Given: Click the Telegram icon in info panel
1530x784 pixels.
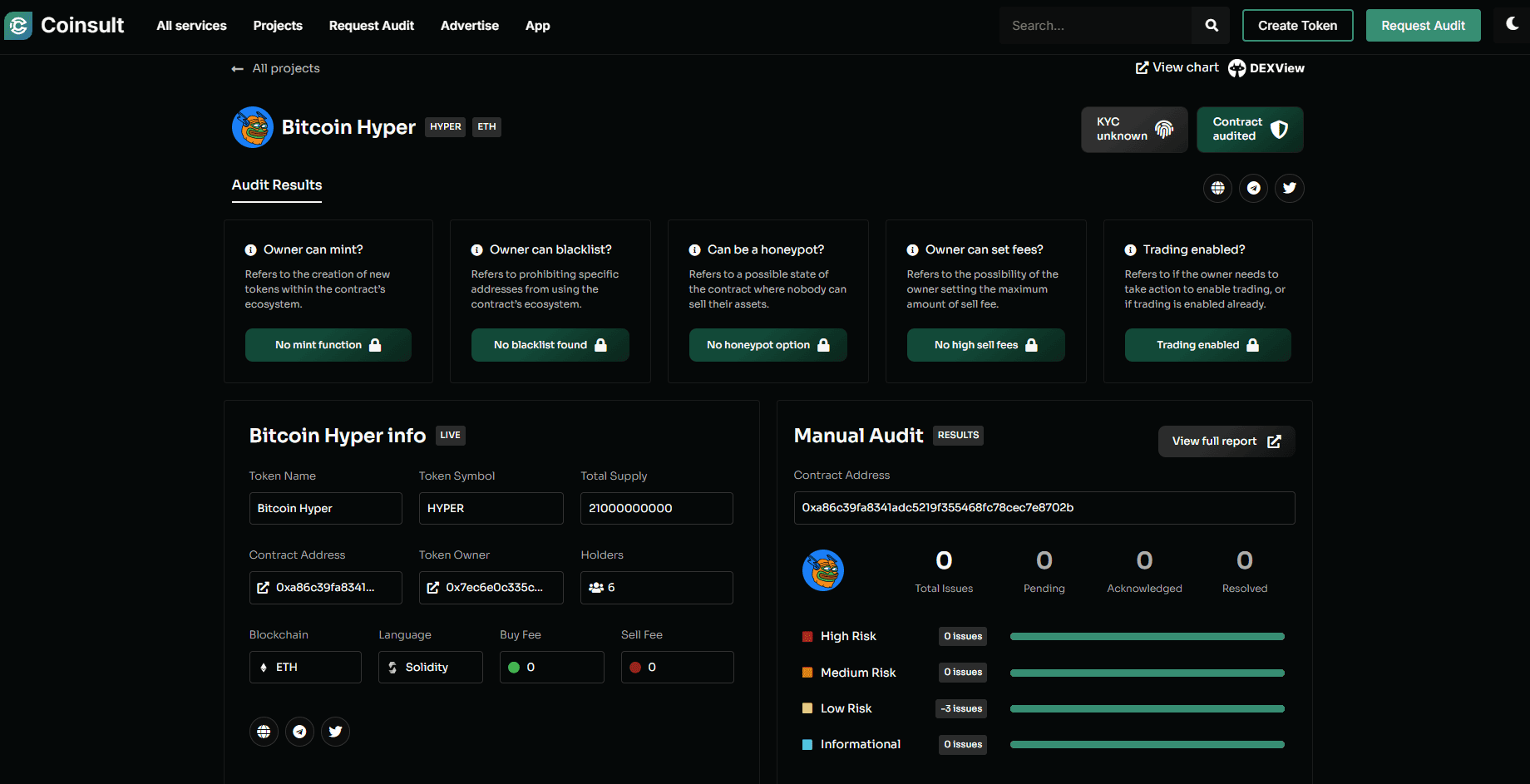Looking at the screenshot, I should pyautogui.click(x=299, y=732).
